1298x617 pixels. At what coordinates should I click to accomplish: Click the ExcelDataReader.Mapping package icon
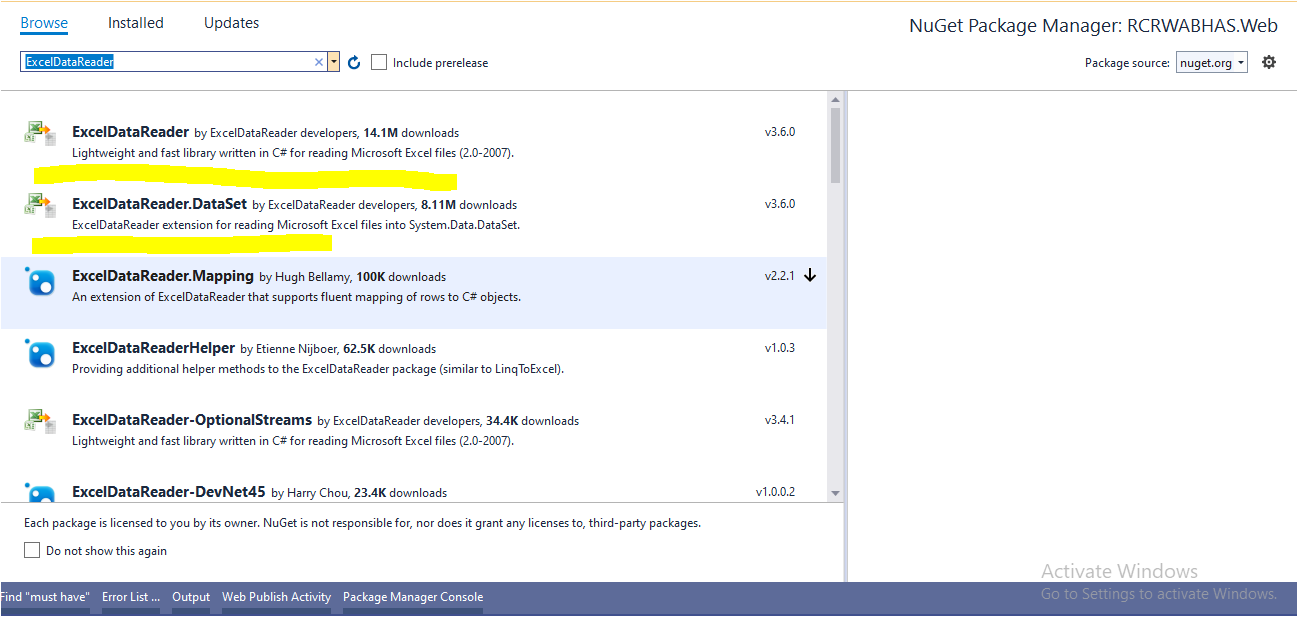pyautogui.click(x=40, y=281)
